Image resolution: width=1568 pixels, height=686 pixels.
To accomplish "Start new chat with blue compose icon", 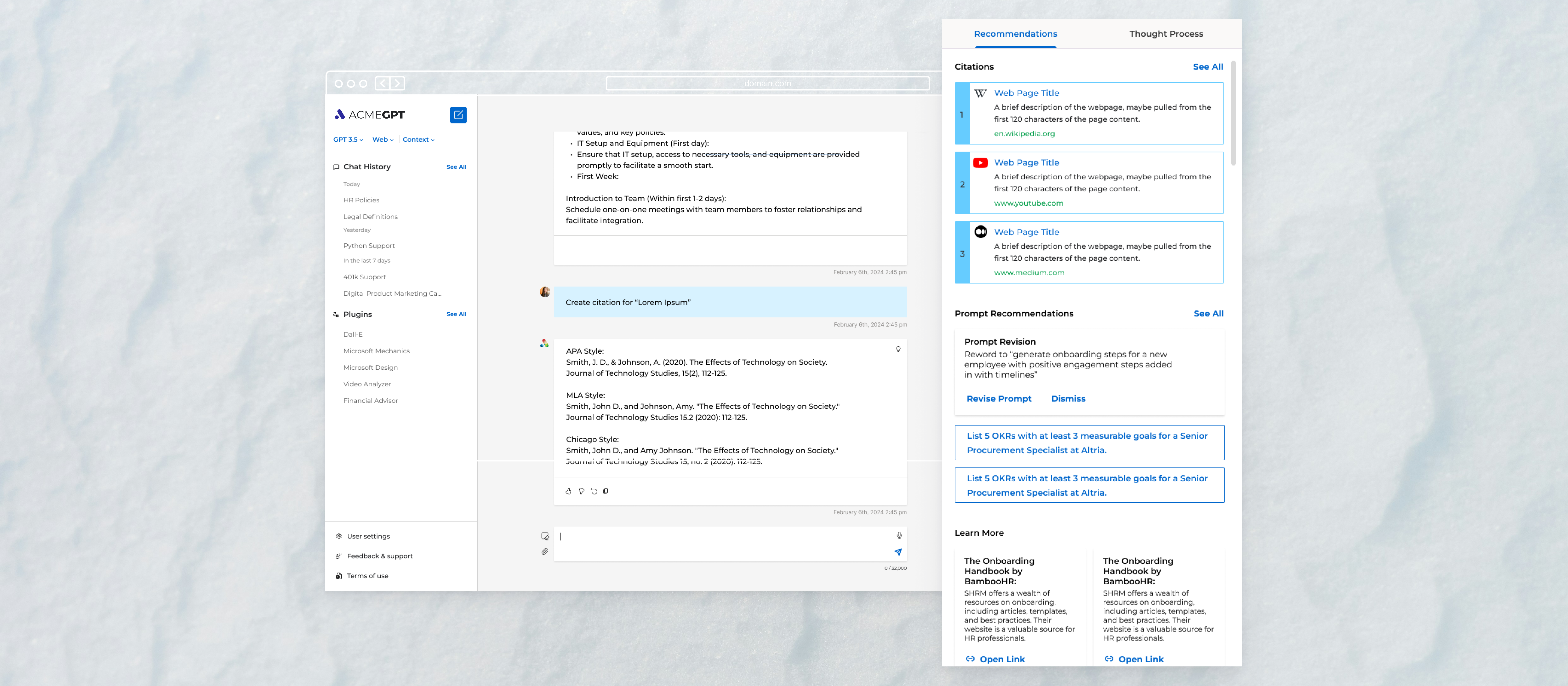I will (458, 115).
